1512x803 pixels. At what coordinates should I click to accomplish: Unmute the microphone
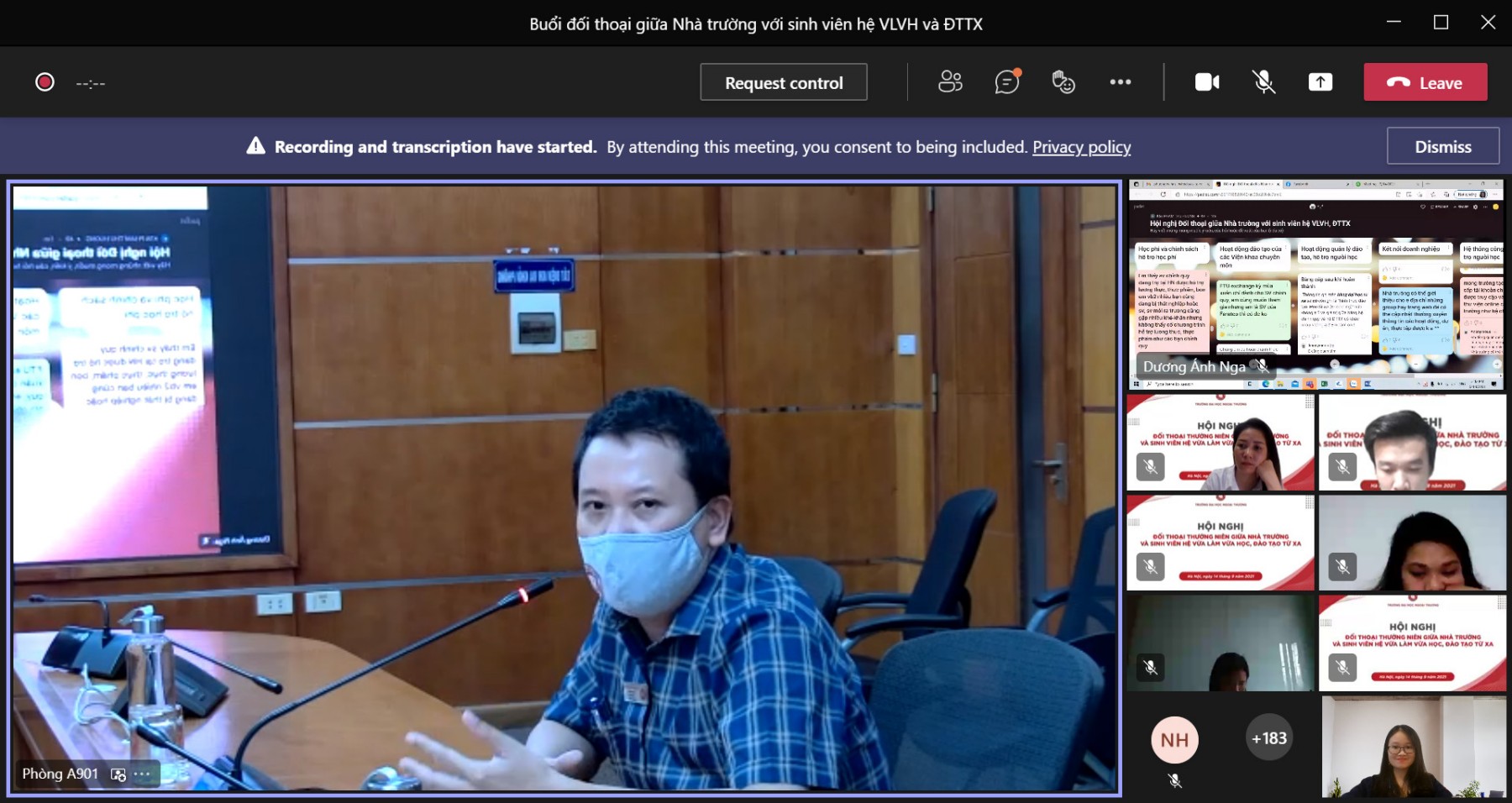tap(1263, 81)
